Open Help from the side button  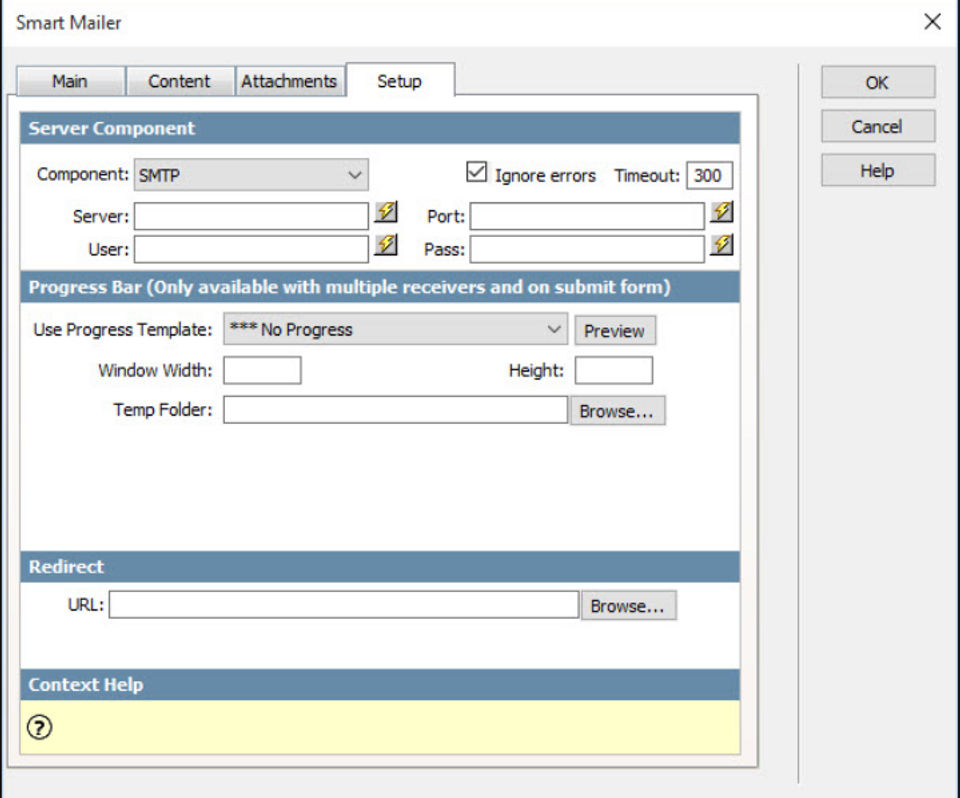[878, 171]
